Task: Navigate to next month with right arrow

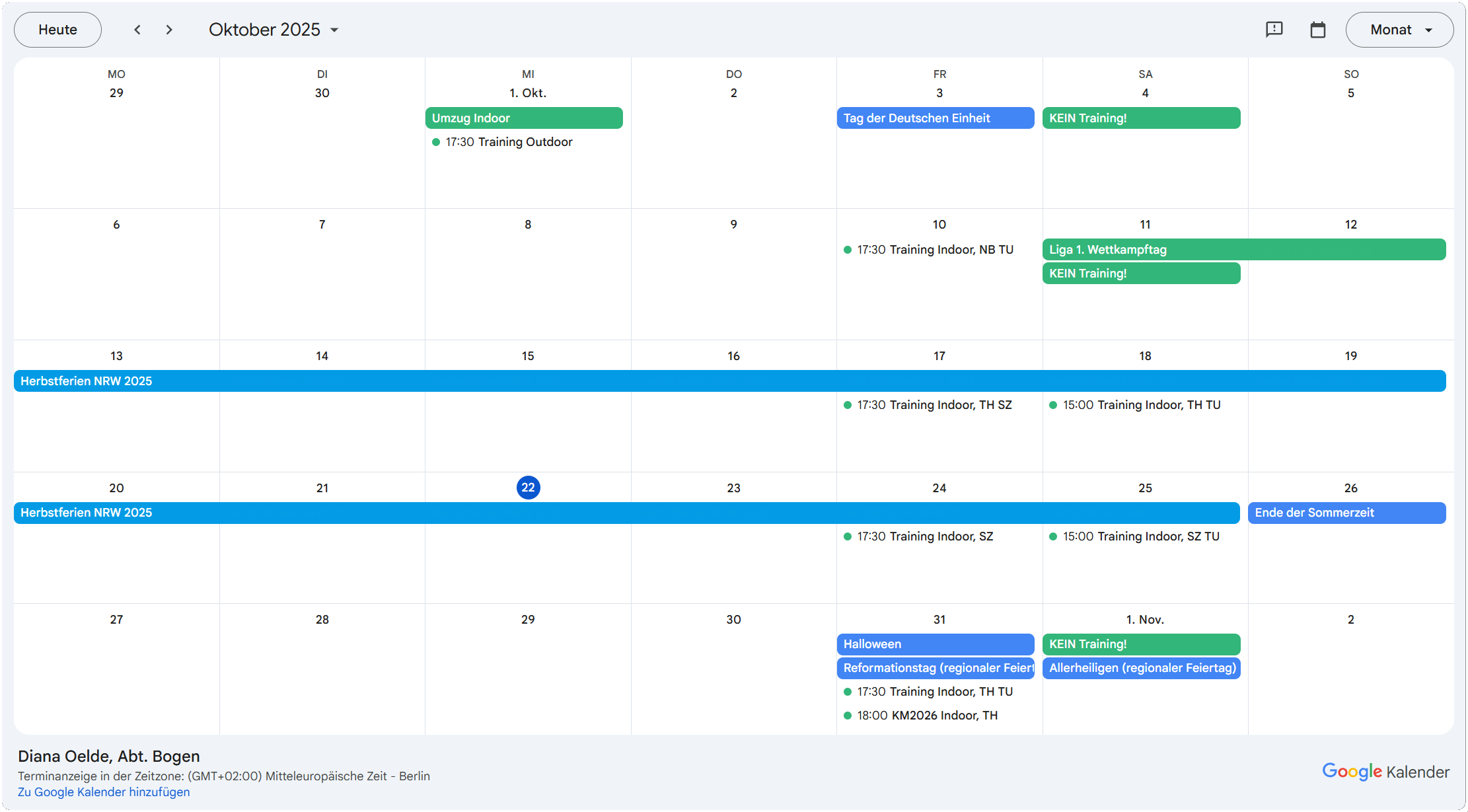Action: click(168, 29)
